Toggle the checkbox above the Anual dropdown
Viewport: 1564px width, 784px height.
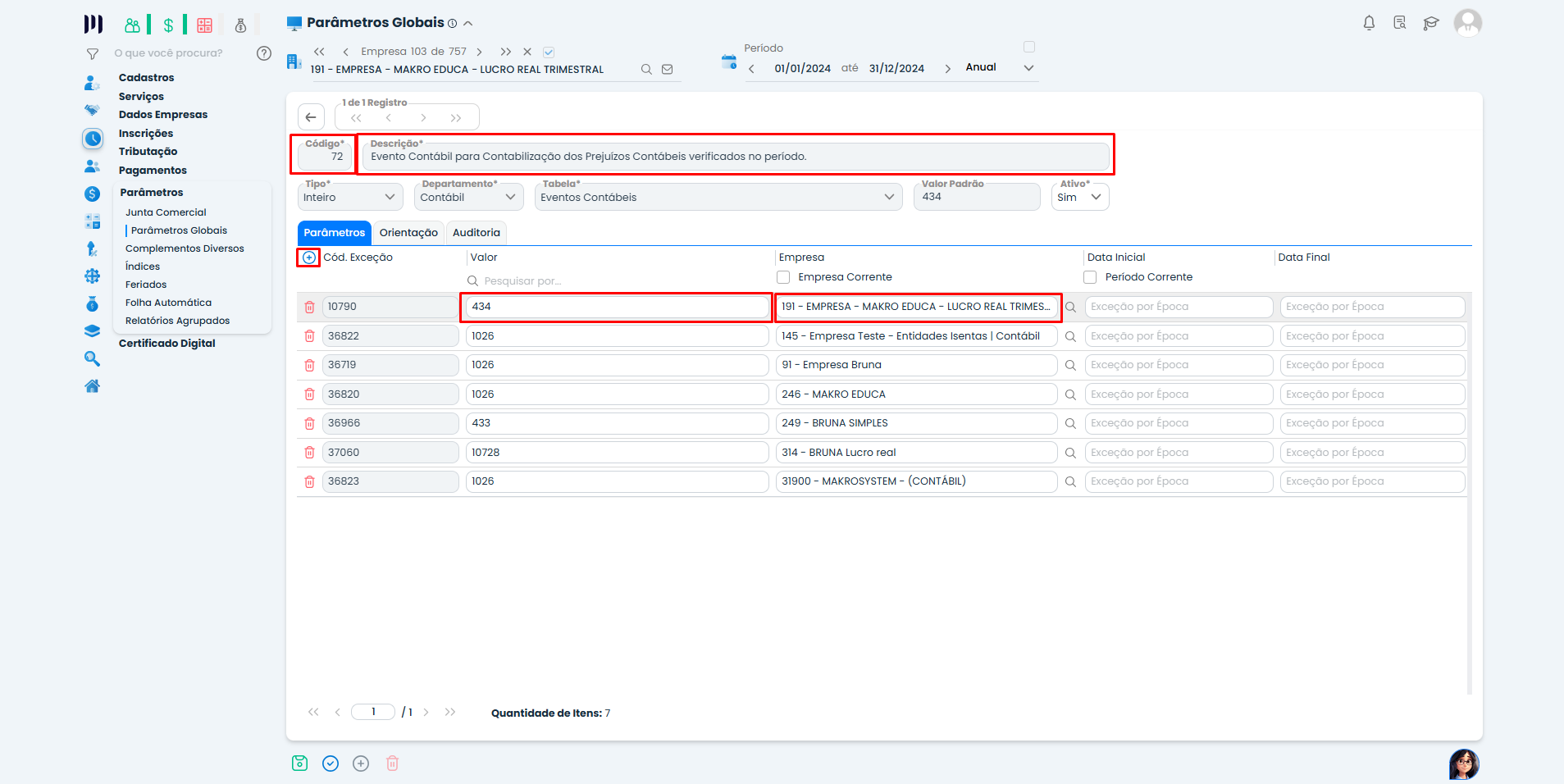click(1029, 47)
